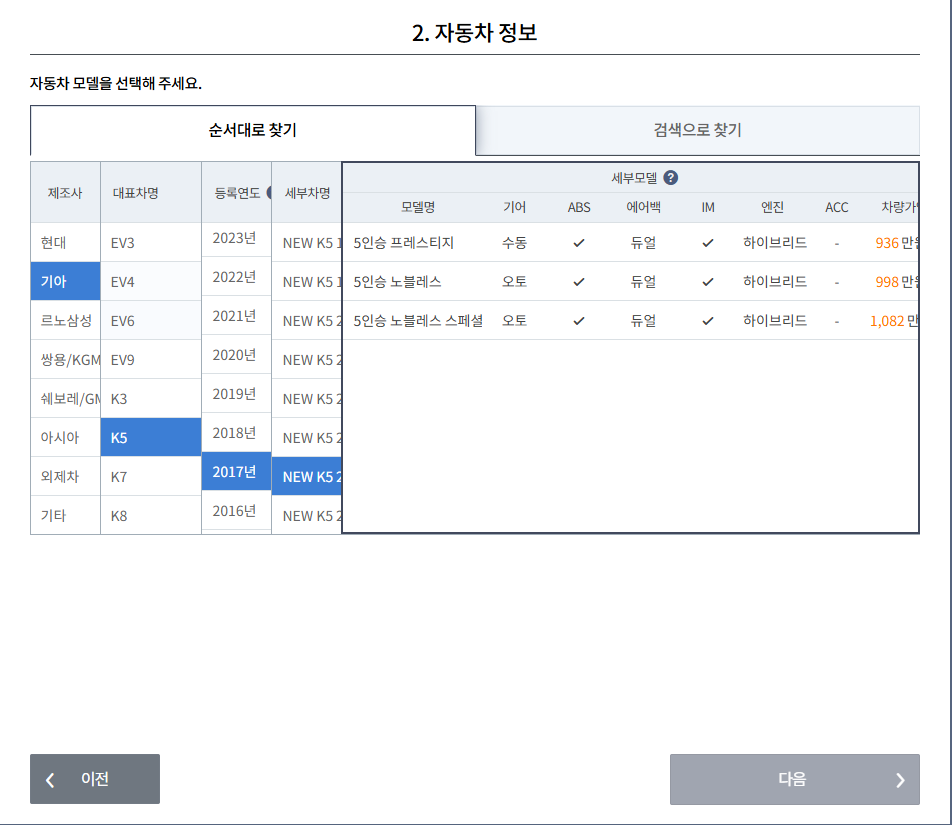Pick registration year 2020년

coord(236,355)
